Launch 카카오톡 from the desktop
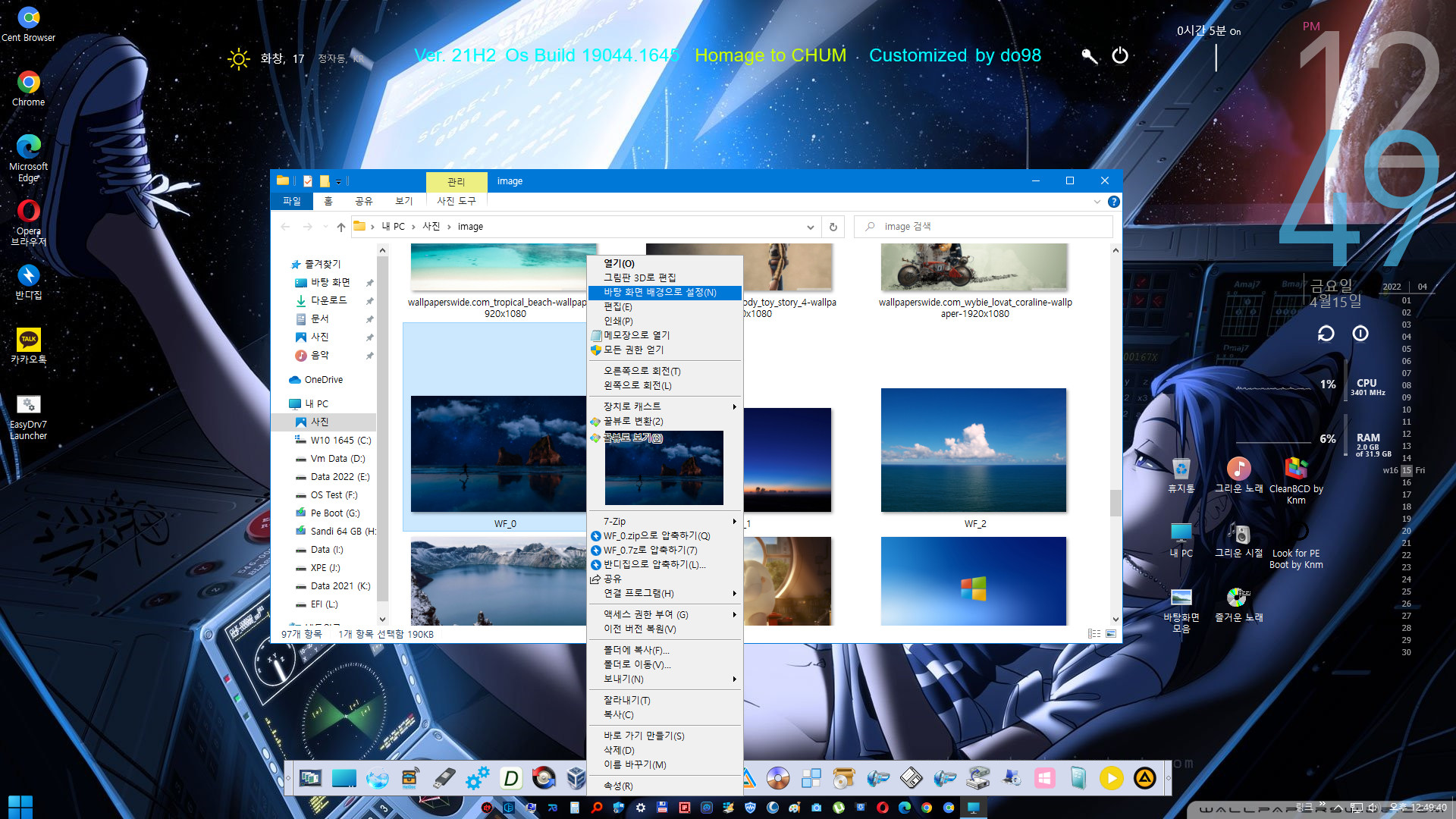Viewport: 1456px width, 819px height. click(28, 346)
